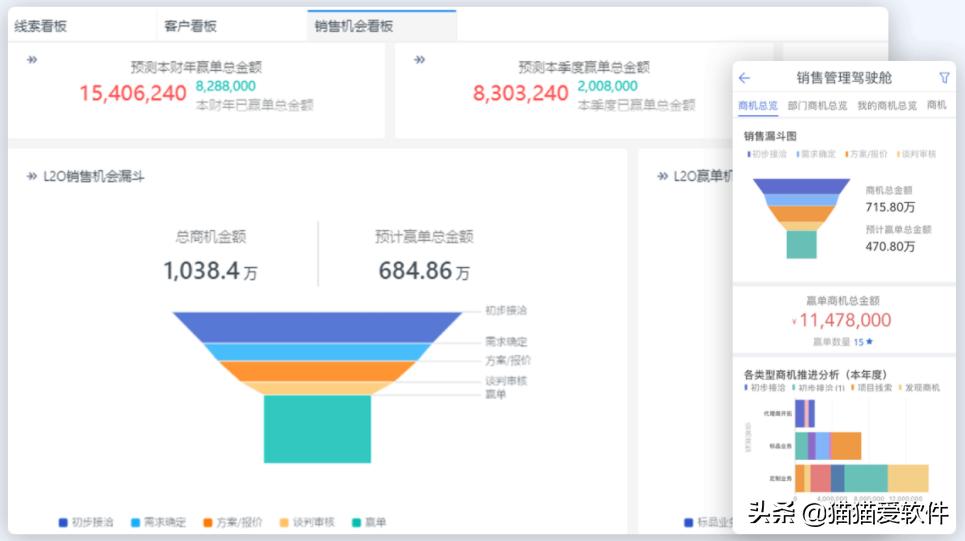Open the filter funnel icon in 销售管理驾驶舱
Viewport: 965px width, 541px height.
(x=944, y=78)
